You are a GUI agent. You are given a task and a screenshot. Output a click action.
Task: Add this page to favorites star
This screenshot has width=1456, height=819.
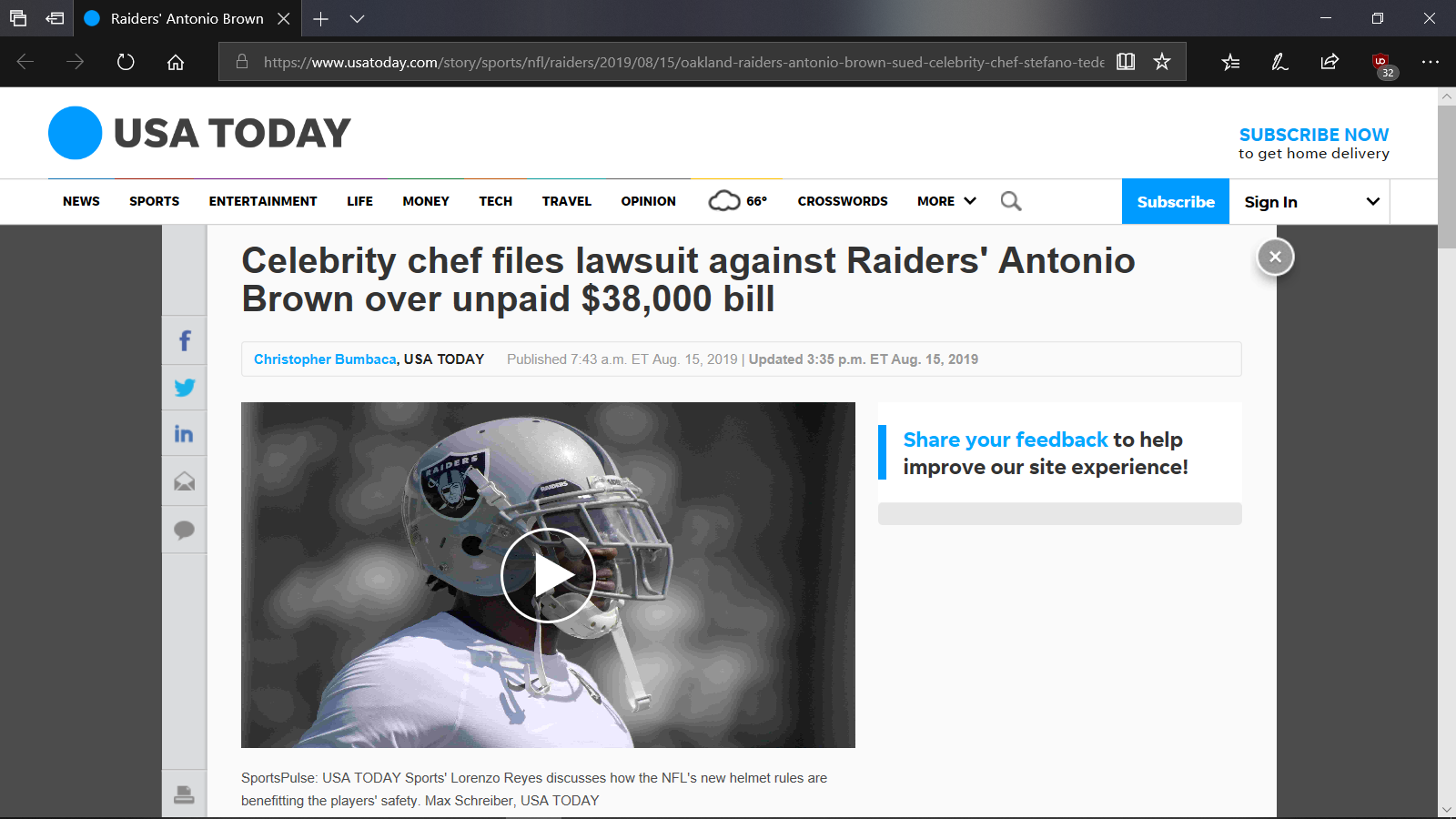[1162, 62]
